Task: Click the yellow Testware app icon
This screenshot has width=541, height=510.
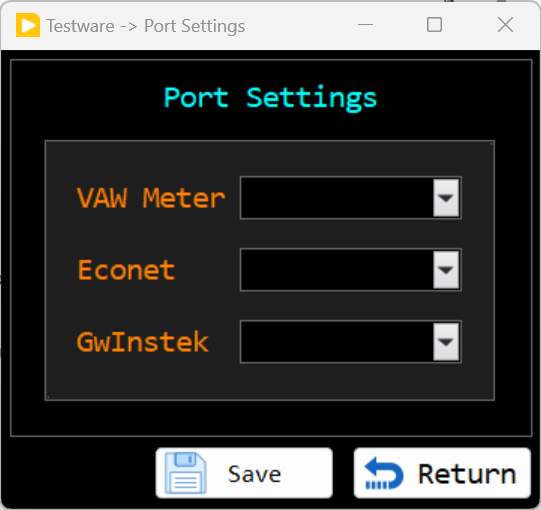Action: [x=28, y=25]
